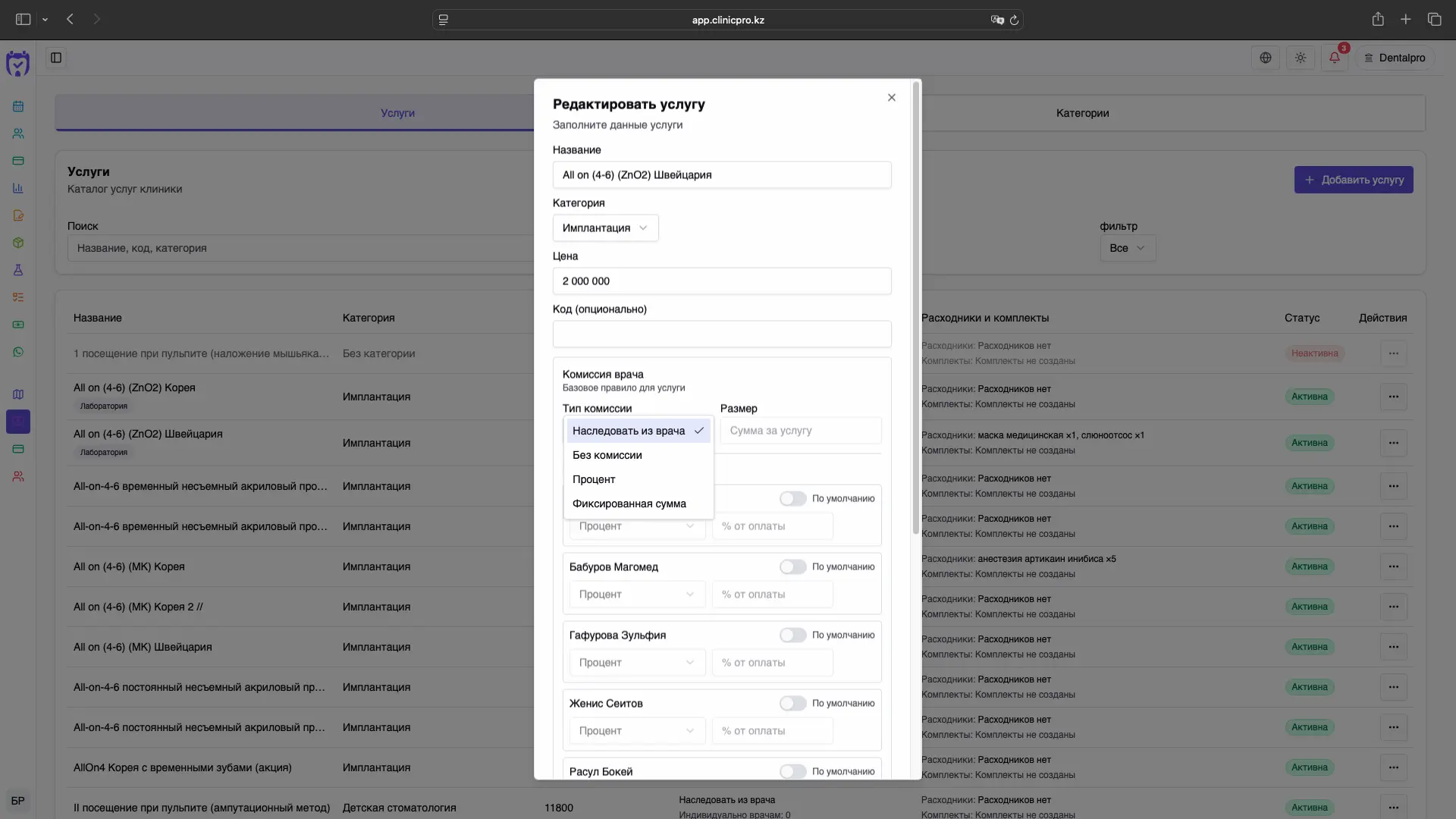Image resolution: width=1456 pixels, height=819 pixels.
Task: Select Наследовать из врача option
Action: click(x=639, y=431)
